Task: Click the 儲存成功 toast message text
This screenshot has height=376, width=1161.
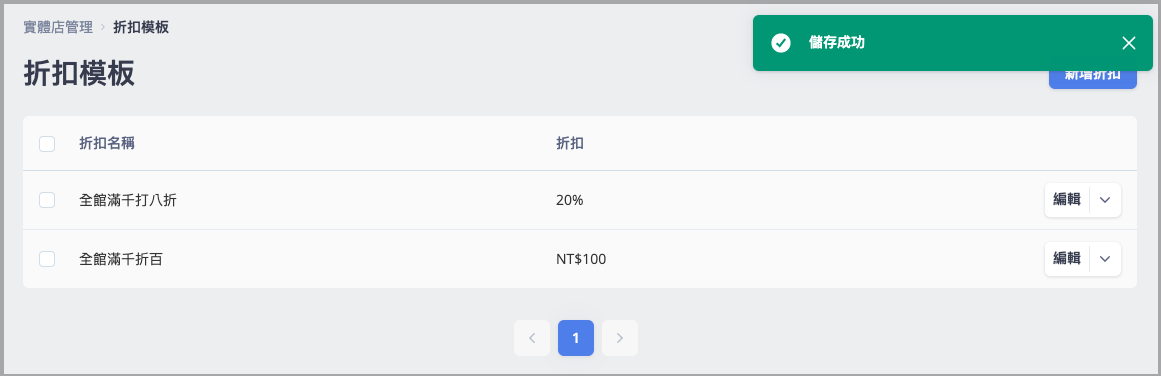Action: [x=837, y=43]
